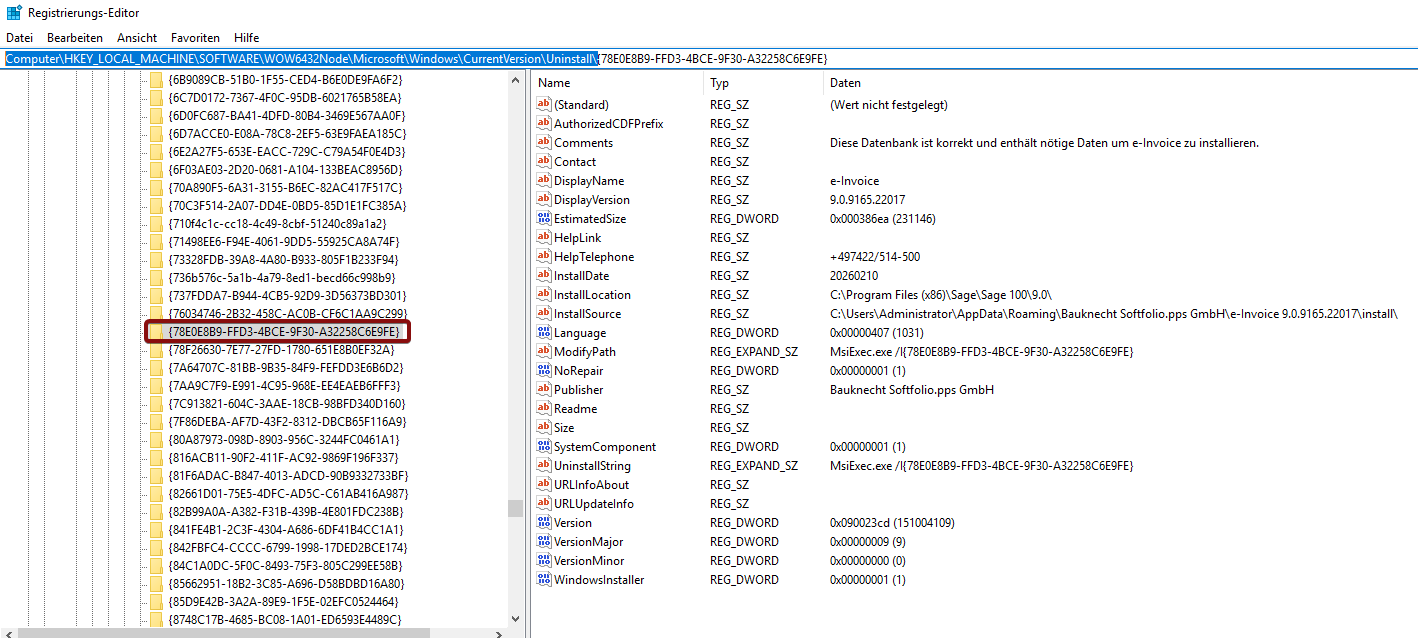Click the Publisher string value icon
Image resolution: width=1418 pixels, height=638 pixels.
coord(544,390)
